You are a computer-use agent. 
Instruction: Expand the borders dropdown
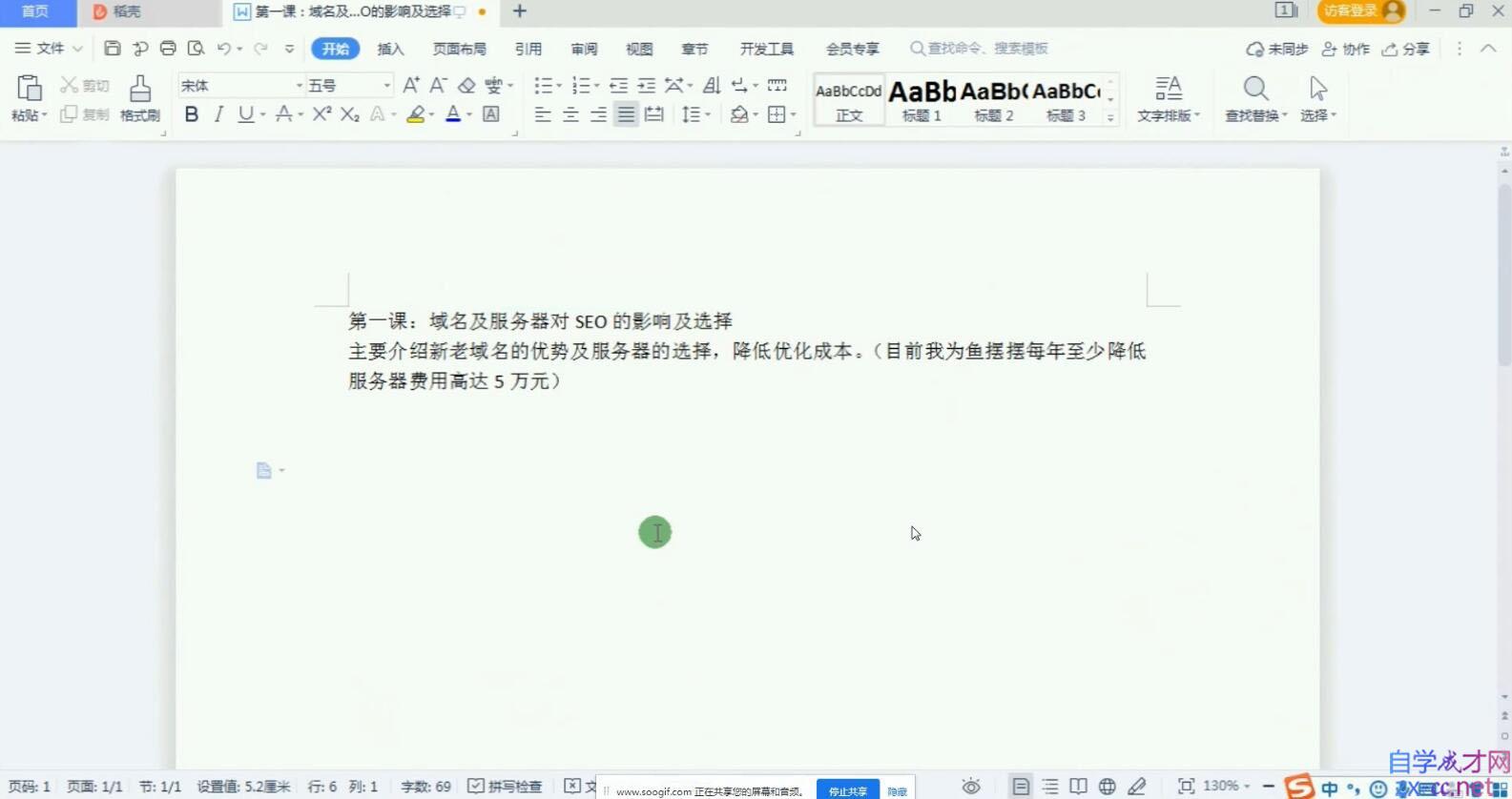(x=793, y=115)
